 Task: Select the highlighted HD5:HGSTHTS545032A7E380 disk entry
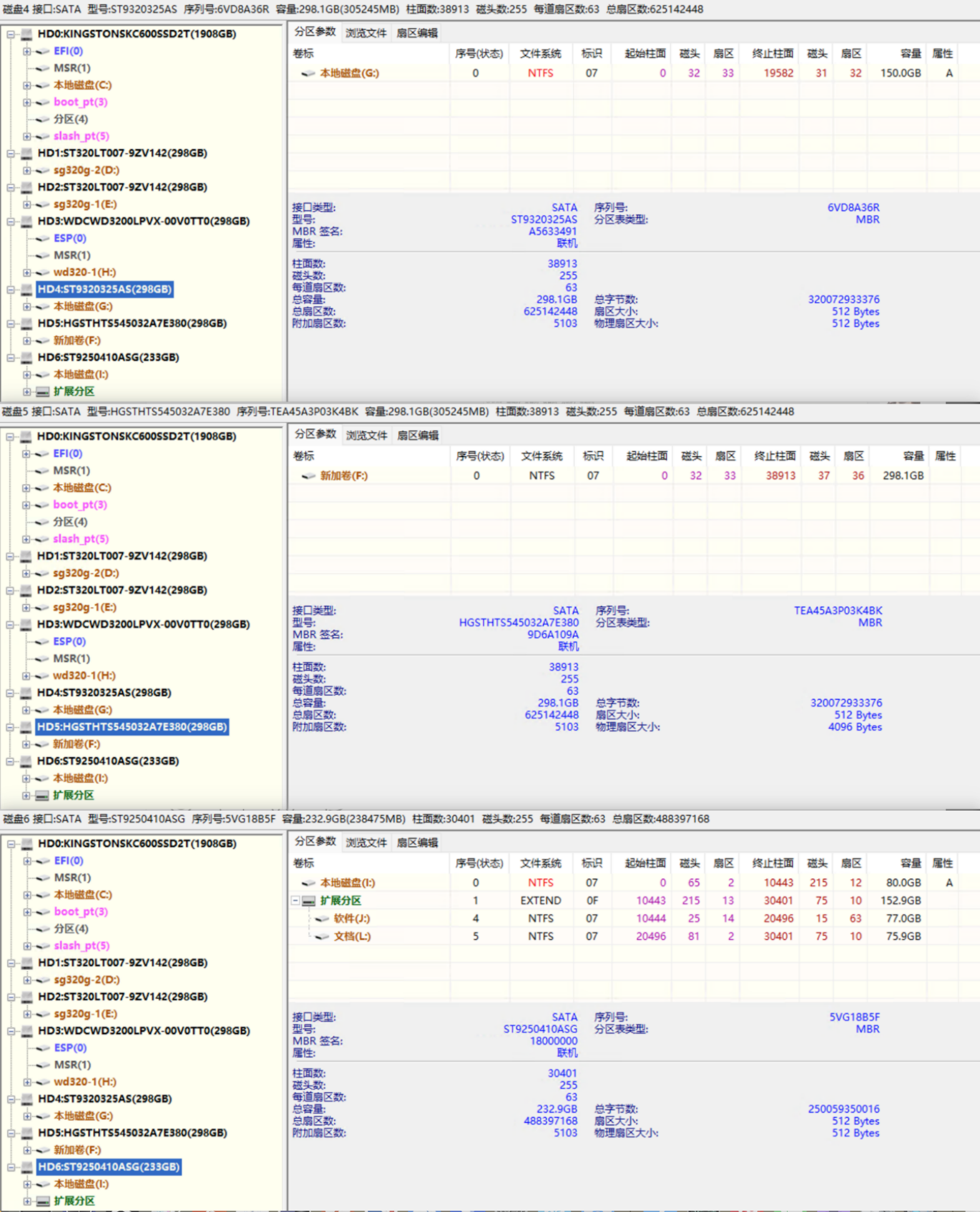coord(132,727)
